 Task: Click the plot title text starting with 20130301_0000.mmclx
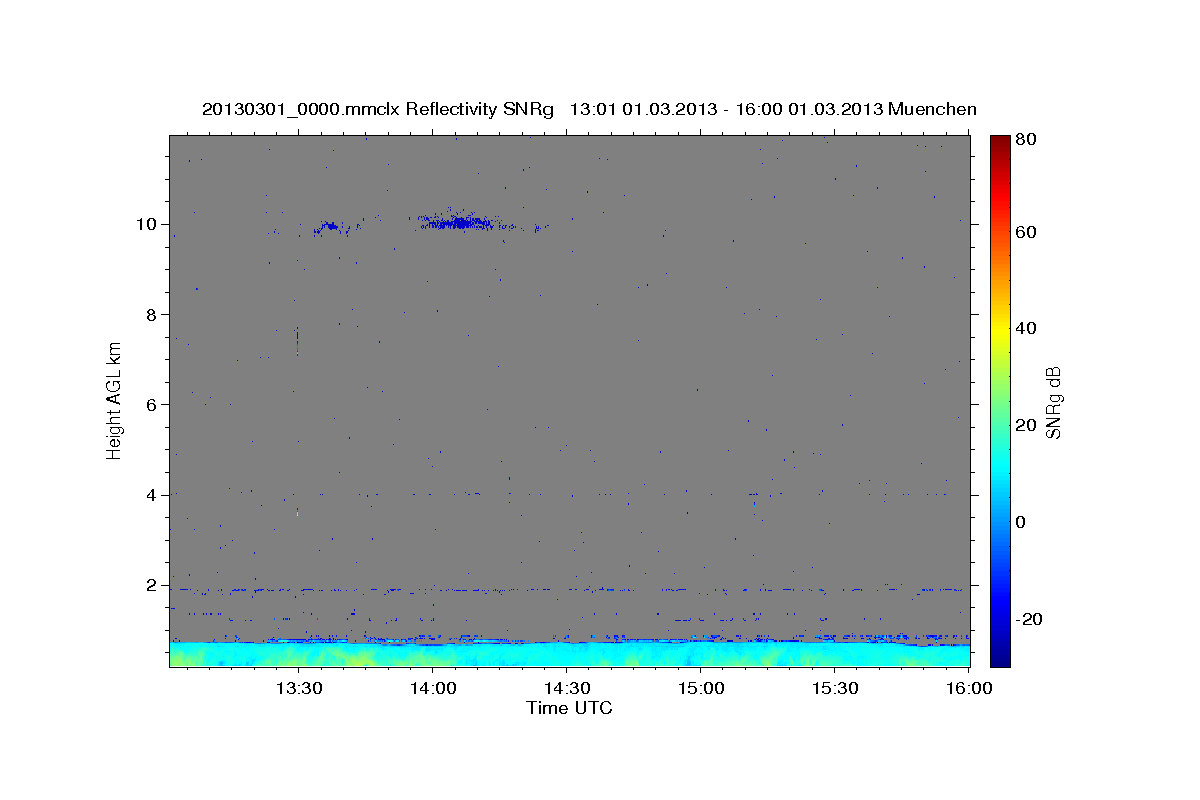(x=589, y=108)
